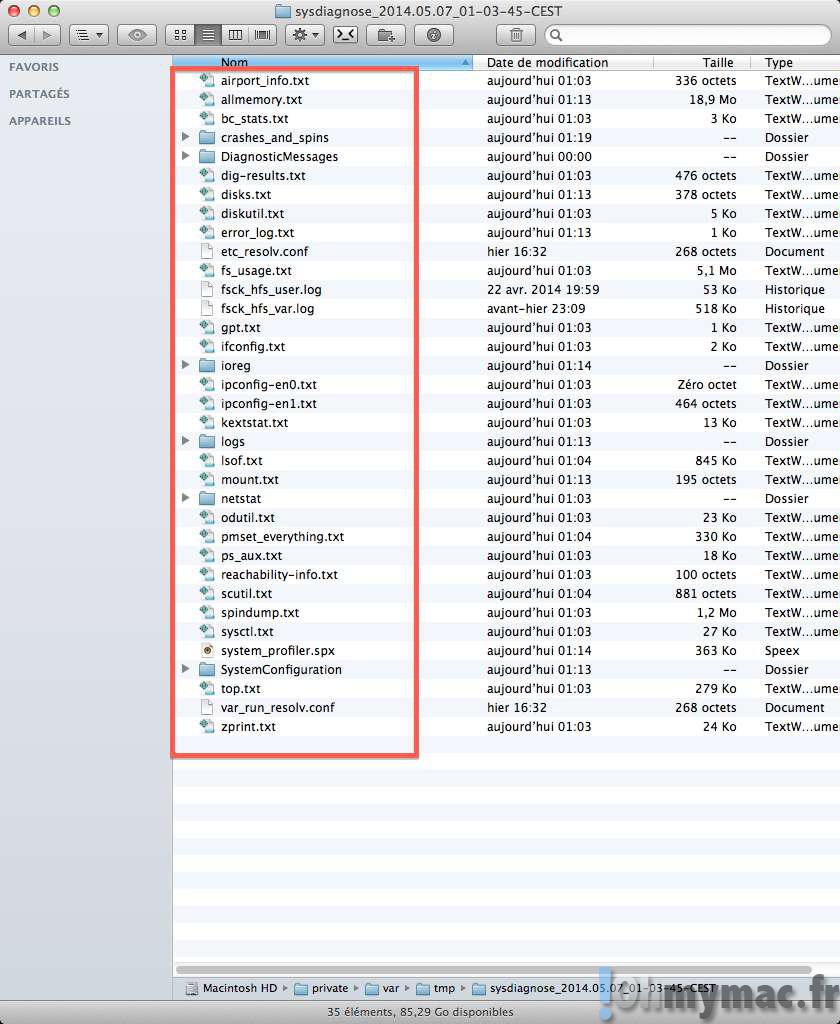
Task: Click the Finder search field
Action: (x=690, y=35)
